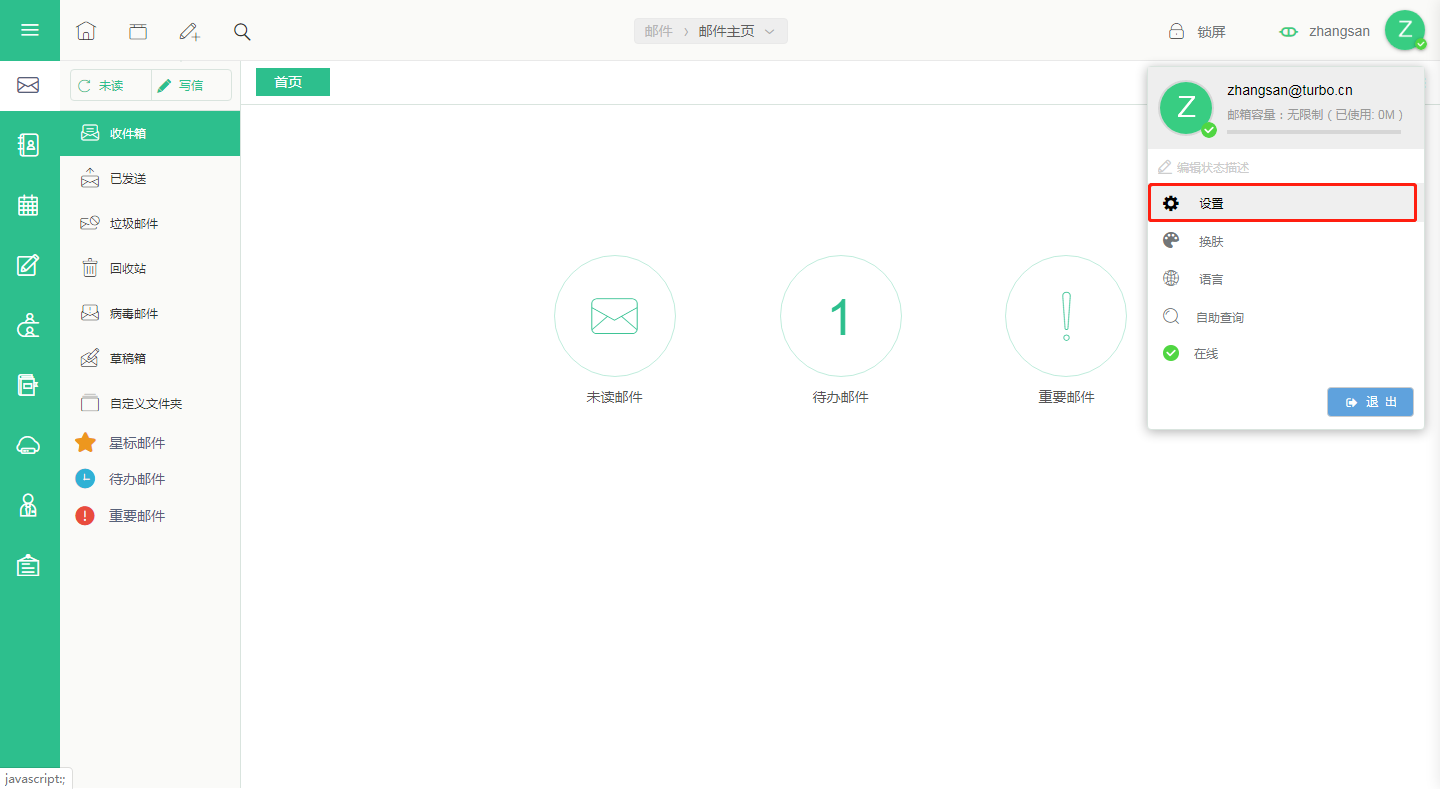This screenshot has height=789, width=1440.
Task: Open the calendar sidebar icon
Action: 29,205
